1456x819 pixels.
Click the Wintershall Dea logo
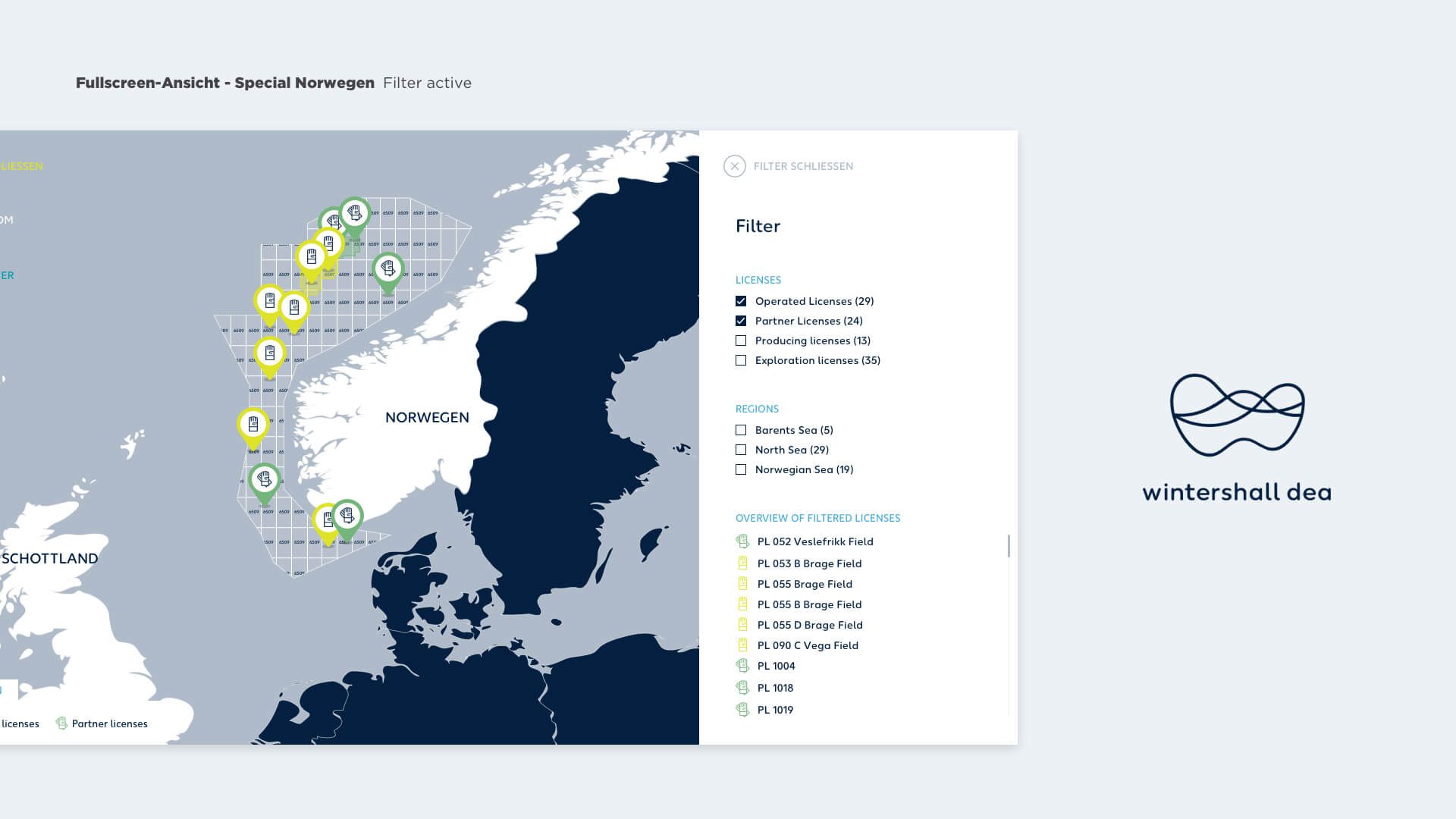[x=1237, y=438]
